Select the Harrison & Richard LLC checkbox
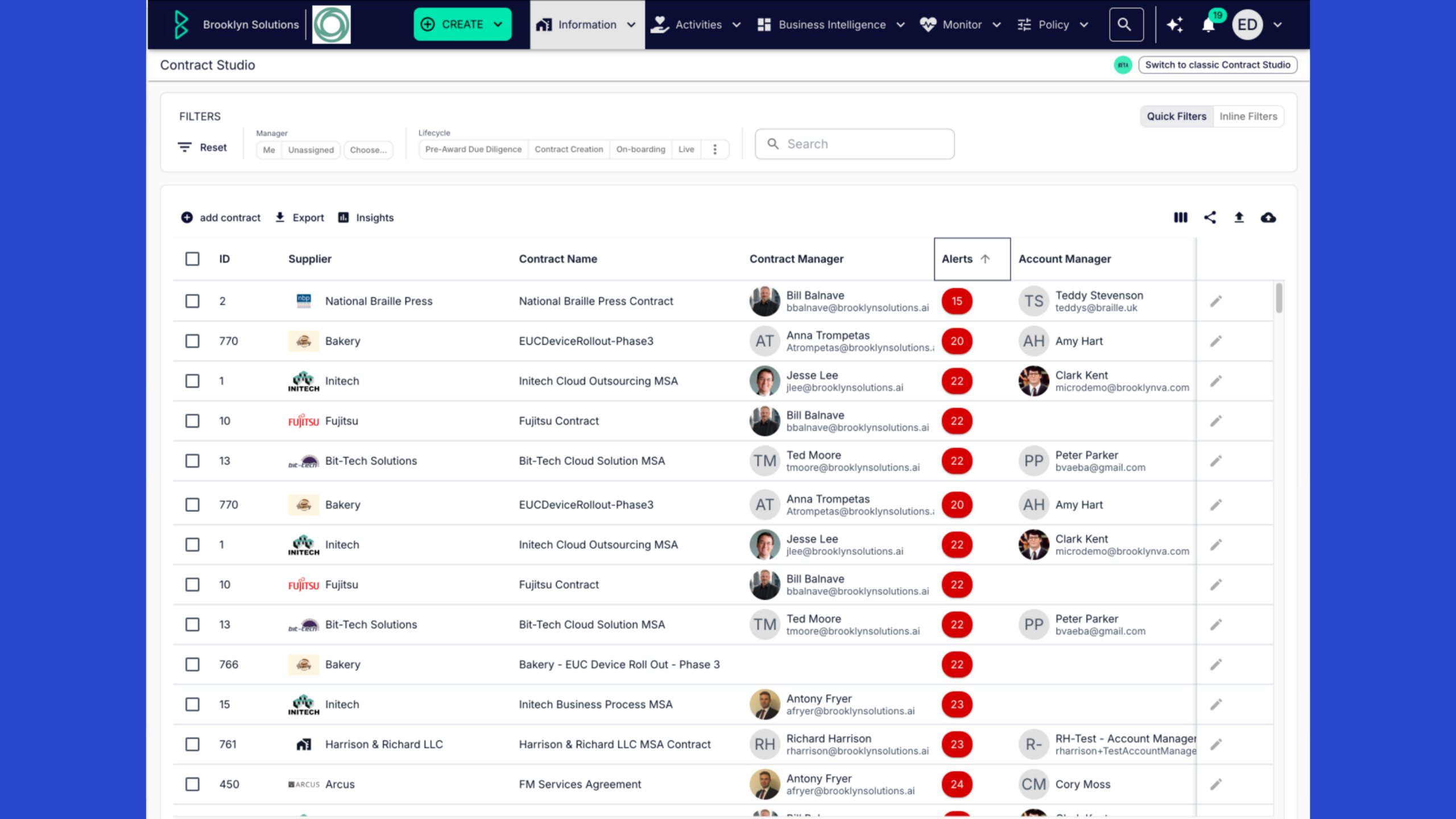1456x819 pixels. coord(192,744)
